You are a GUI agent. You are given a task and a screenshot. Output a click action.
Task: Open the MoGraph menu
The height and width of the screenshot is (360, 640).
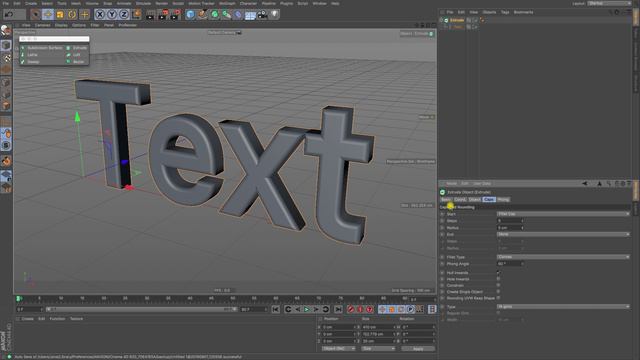point(227,3)
